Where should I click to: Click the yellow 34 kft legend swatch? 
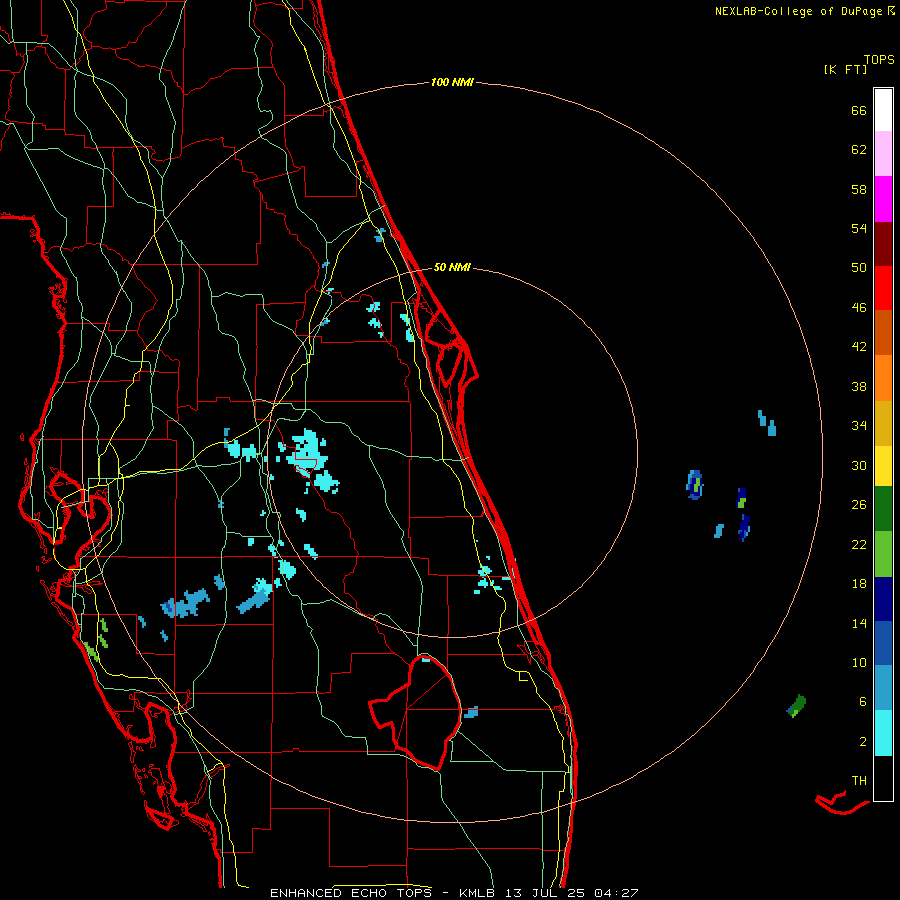pos(883,466)
